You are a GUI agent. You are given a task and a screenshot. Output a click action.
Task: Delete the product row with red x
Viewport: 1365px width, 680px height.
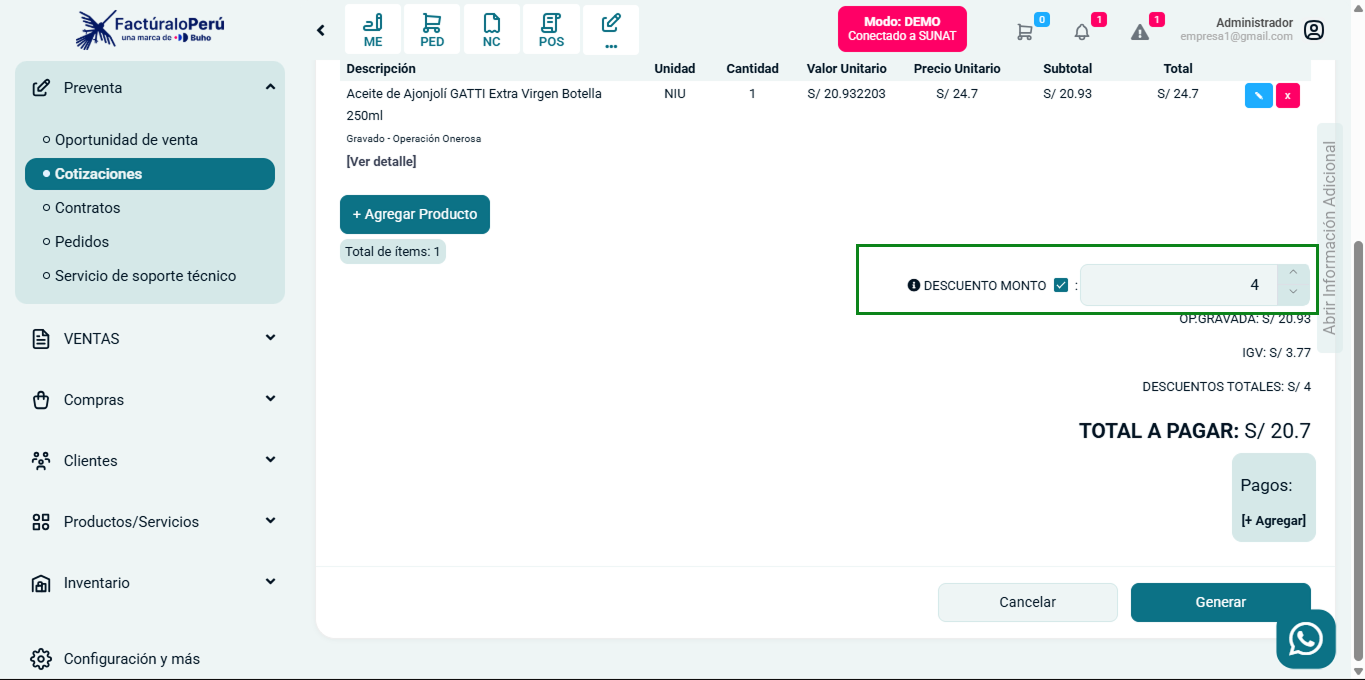tap(1288, 96)
